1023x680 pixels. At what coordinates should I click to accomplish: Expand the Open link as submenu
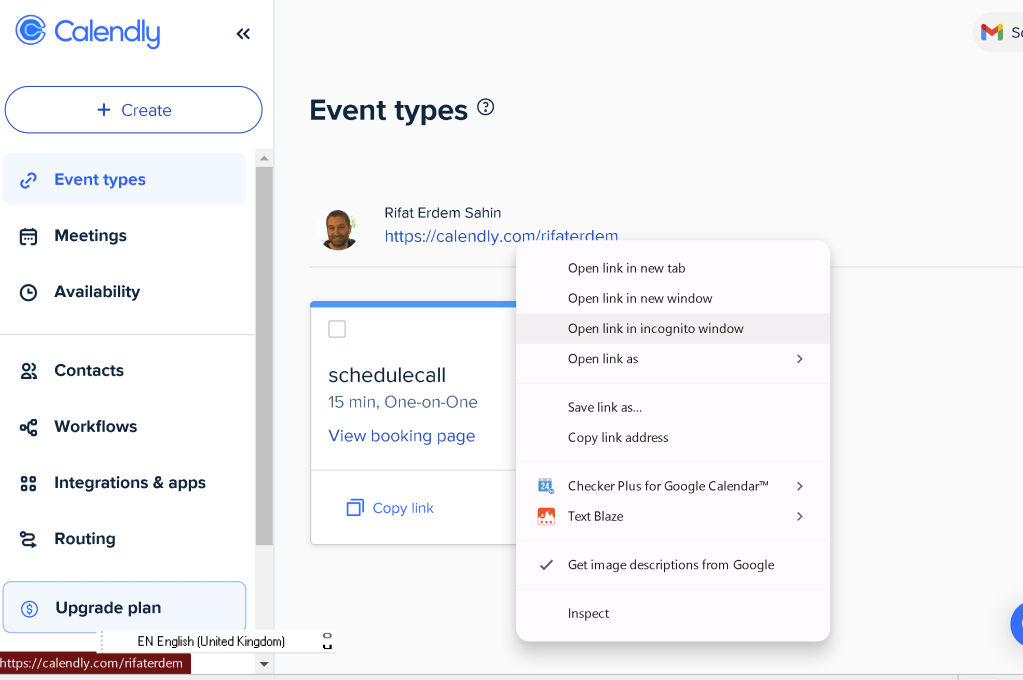click(673, 358)
